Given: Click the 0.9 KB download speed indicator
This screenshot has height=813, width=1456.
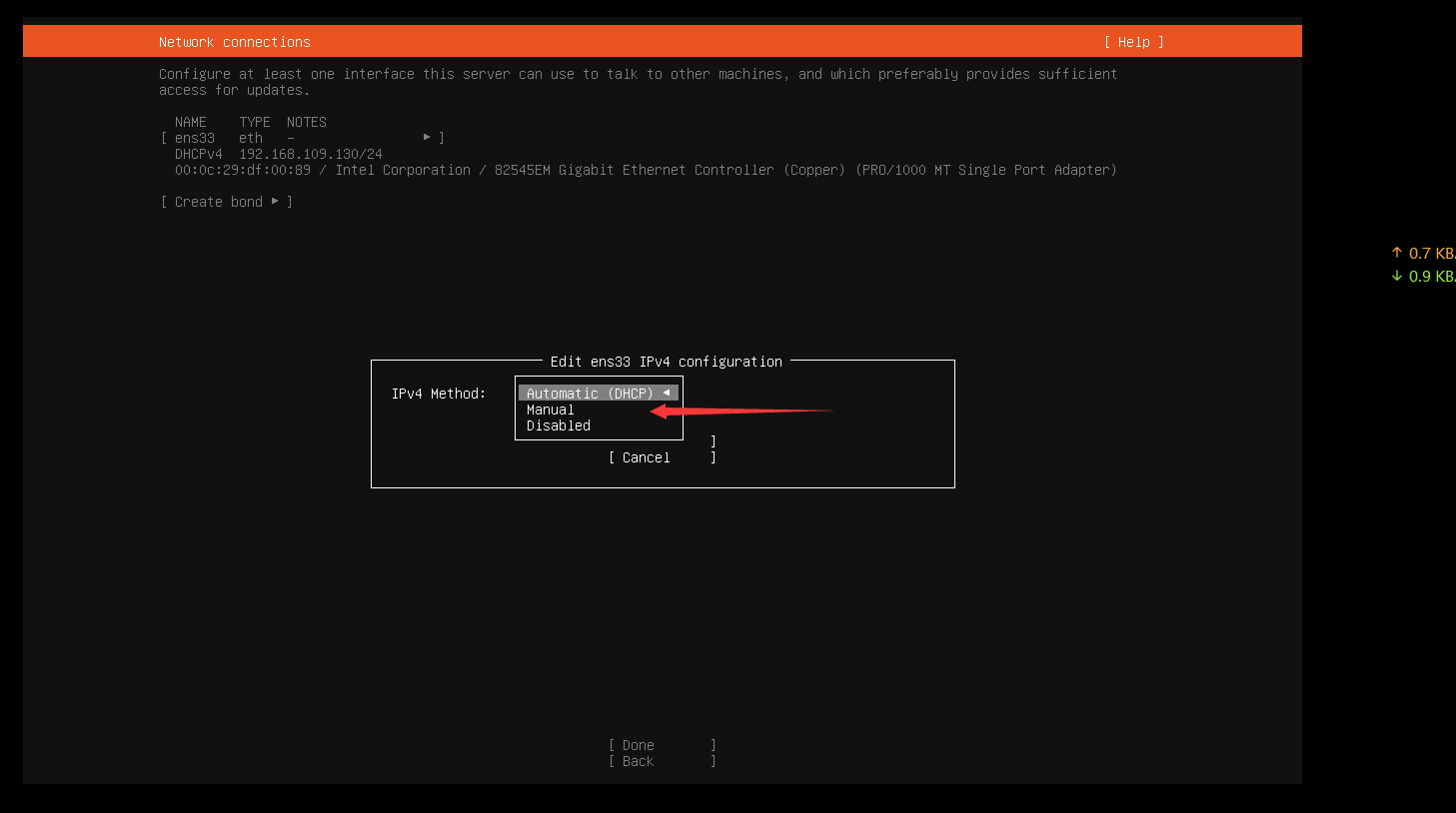Looking at the screenshot, I should click(1423, 277).
